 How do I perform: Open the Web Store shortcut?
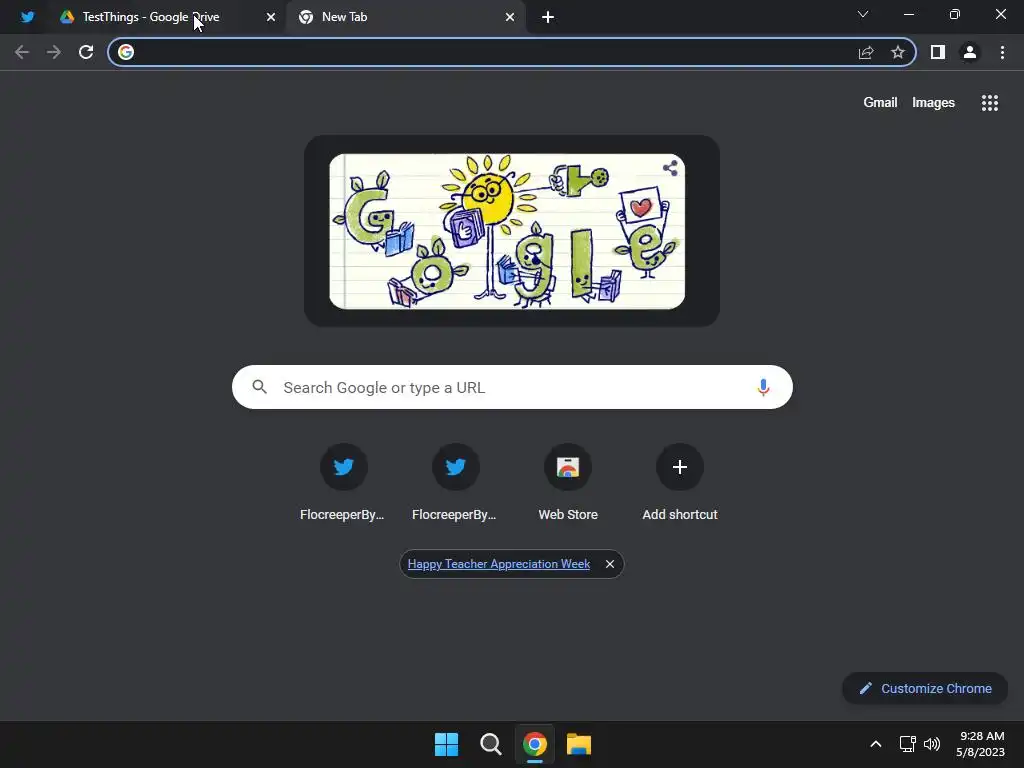(x=568, y=482)
